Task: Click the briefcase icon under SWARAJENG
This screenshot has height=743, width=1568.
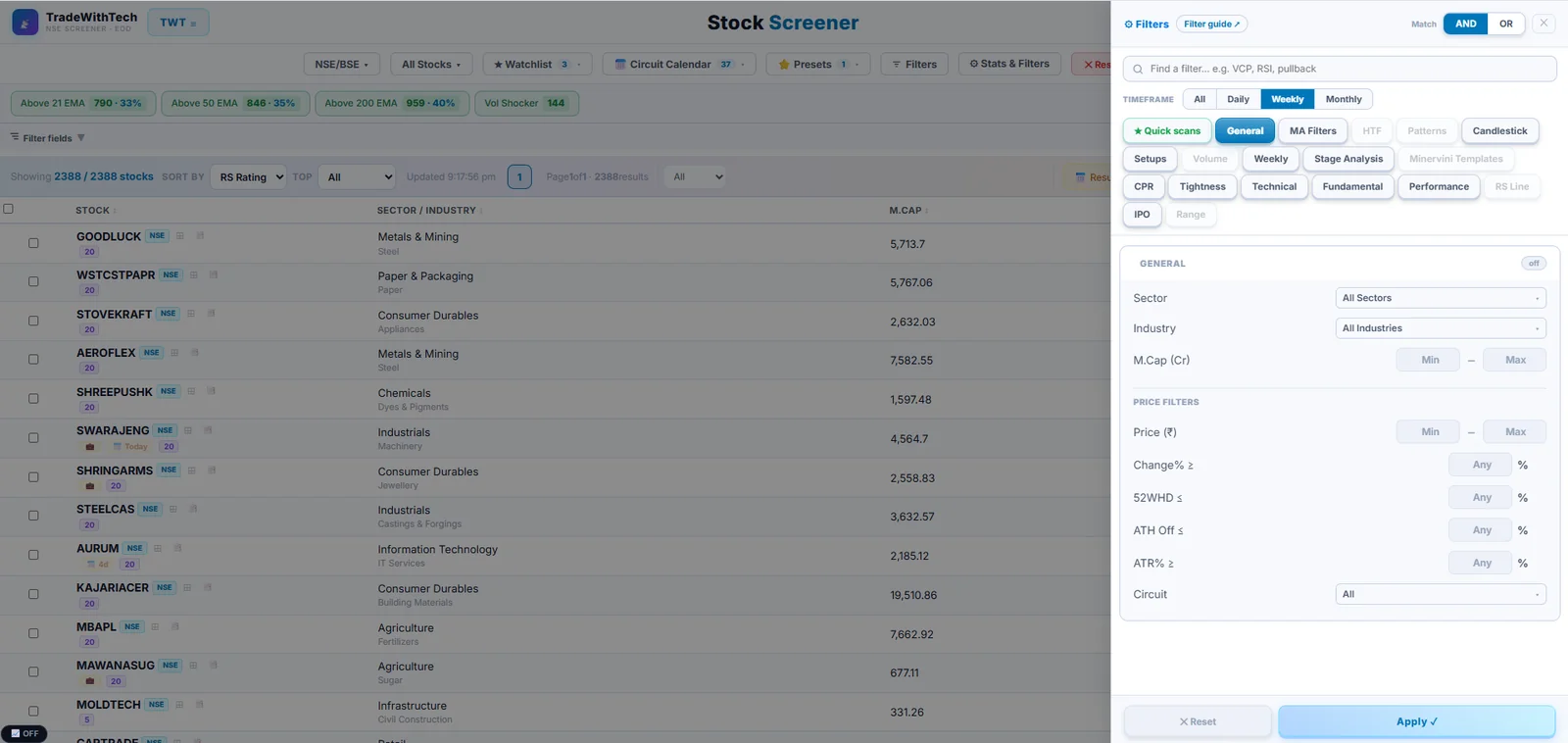Action: pyautogui.click(x=90, y=447)
